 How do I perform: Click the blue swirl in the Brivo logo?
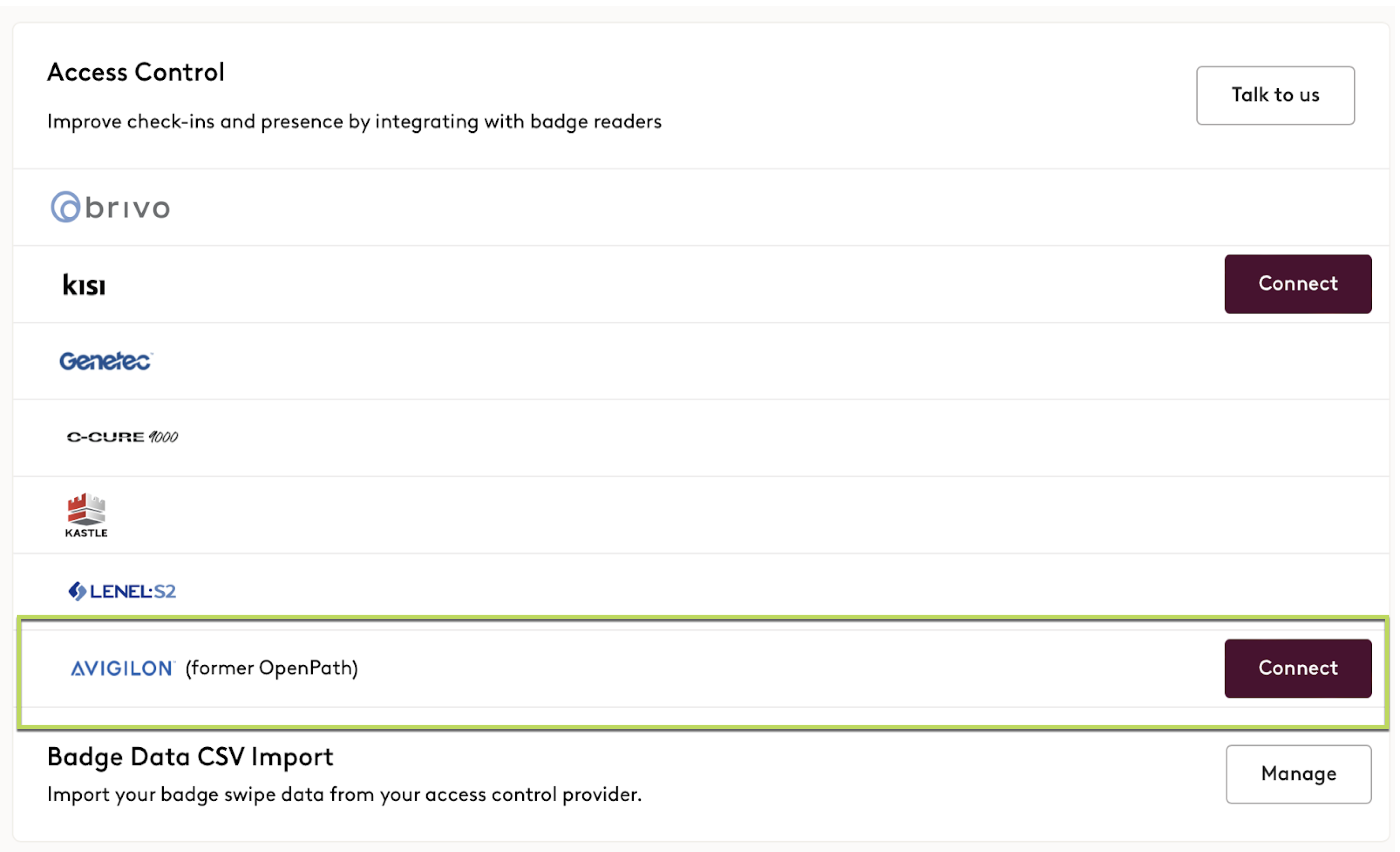[x=66, y=208]
